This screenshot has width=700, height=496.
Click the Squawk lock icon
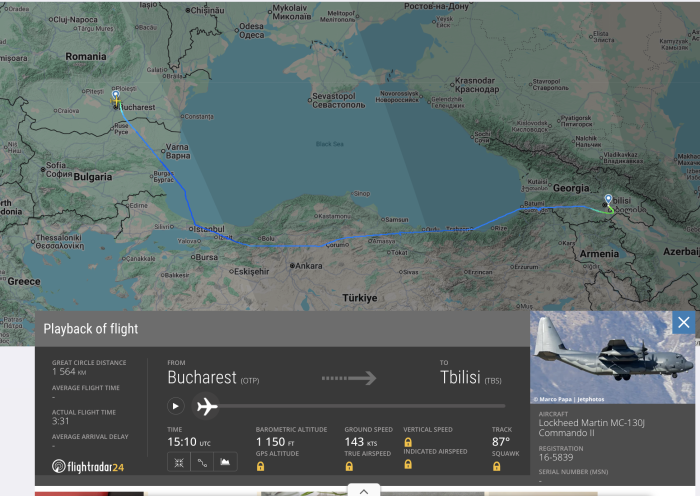496,466
